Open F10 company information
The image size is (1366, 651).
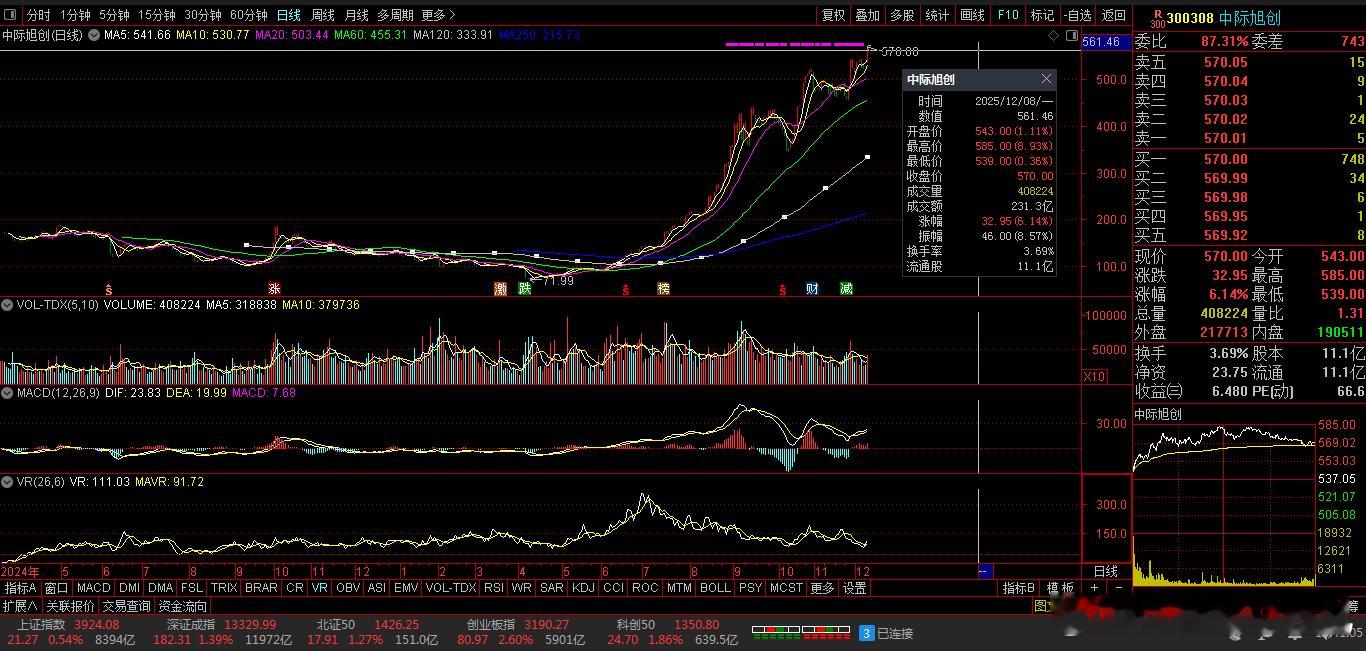(1008, 15)
